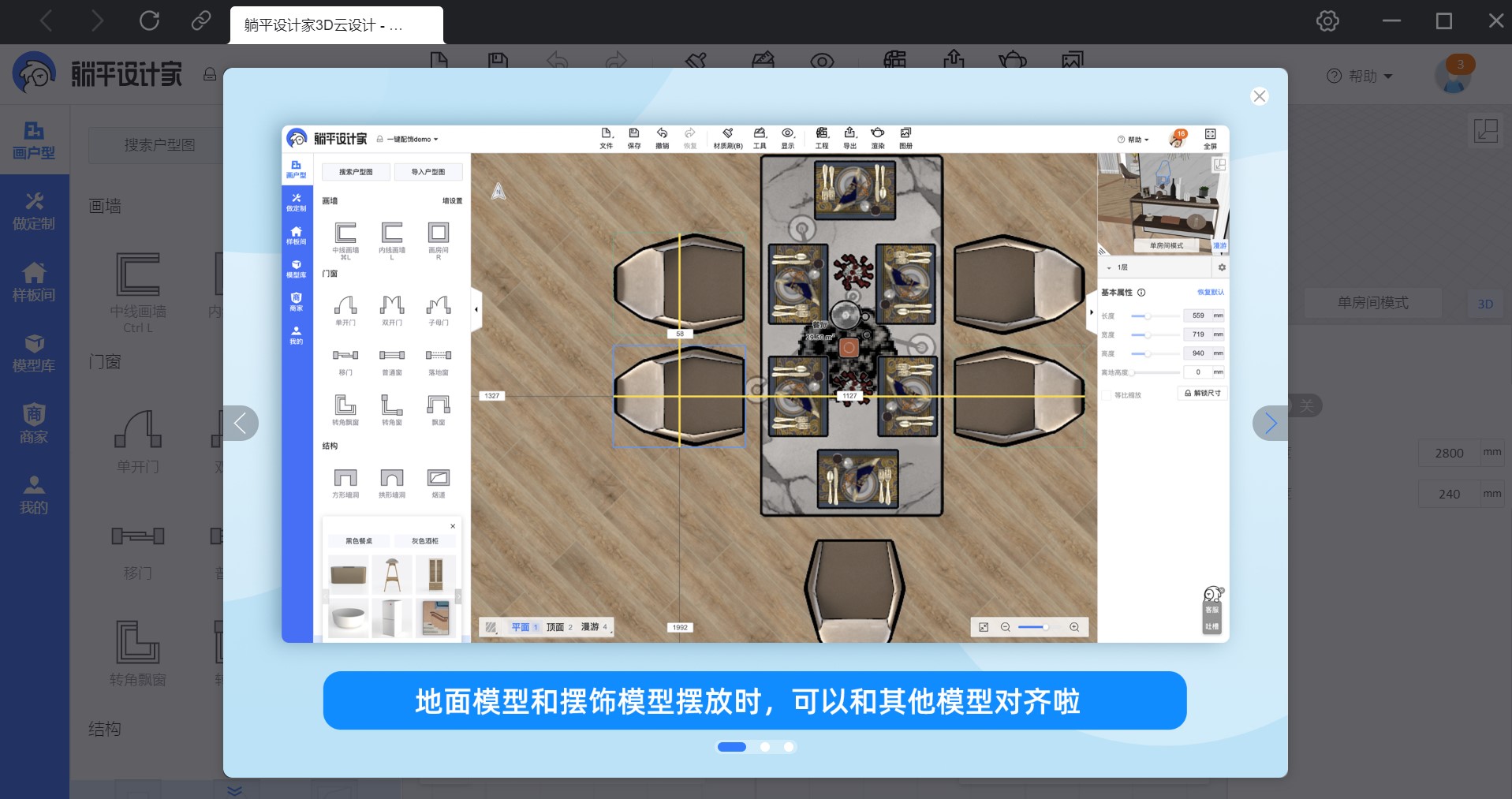This screenshot has width=1512, height=799.
Task: Jump to the third carousel dot
Action: pos(789,747)
